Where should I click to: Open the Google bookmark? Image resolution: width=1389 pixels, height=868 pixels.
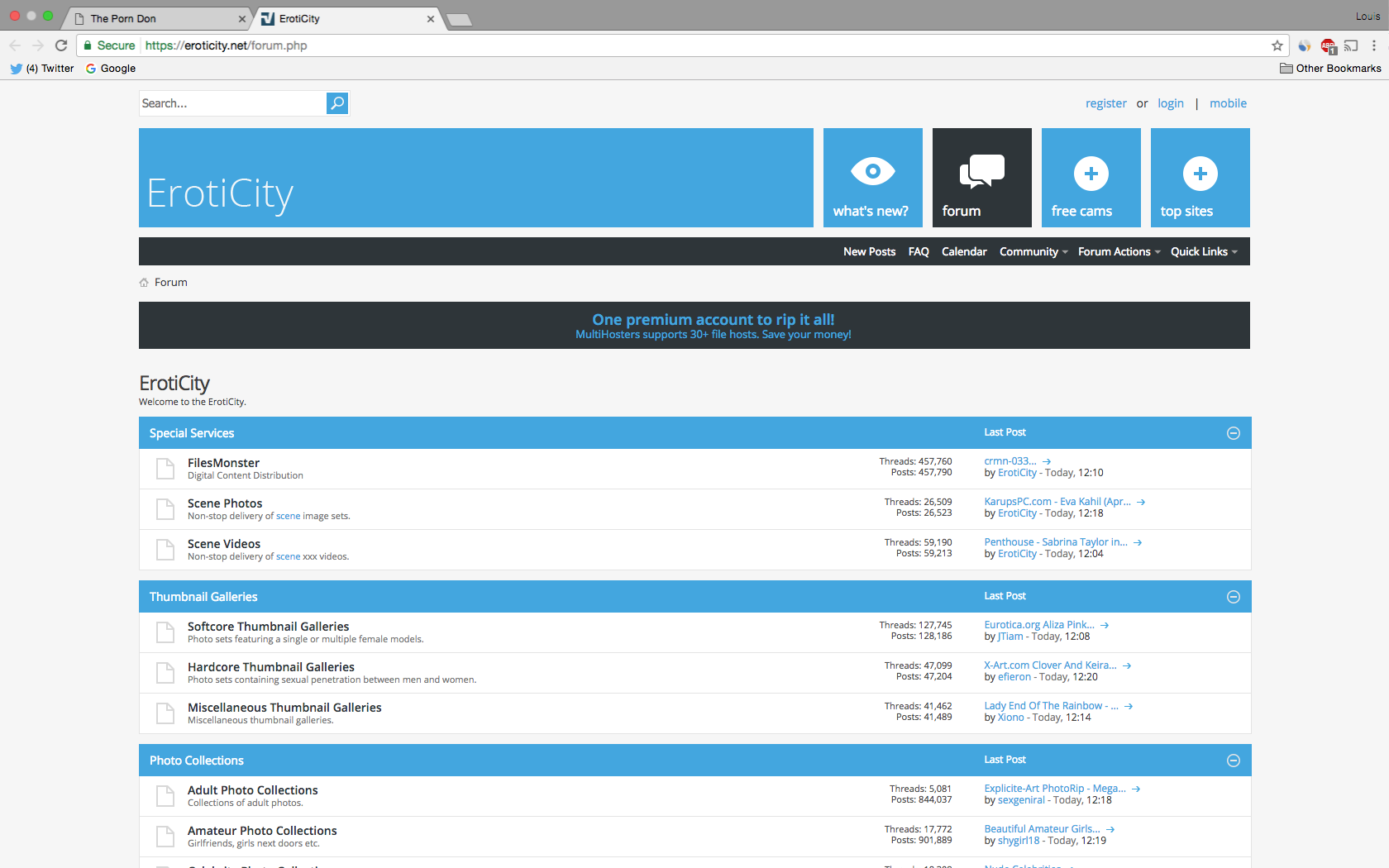tap(111, 69)
